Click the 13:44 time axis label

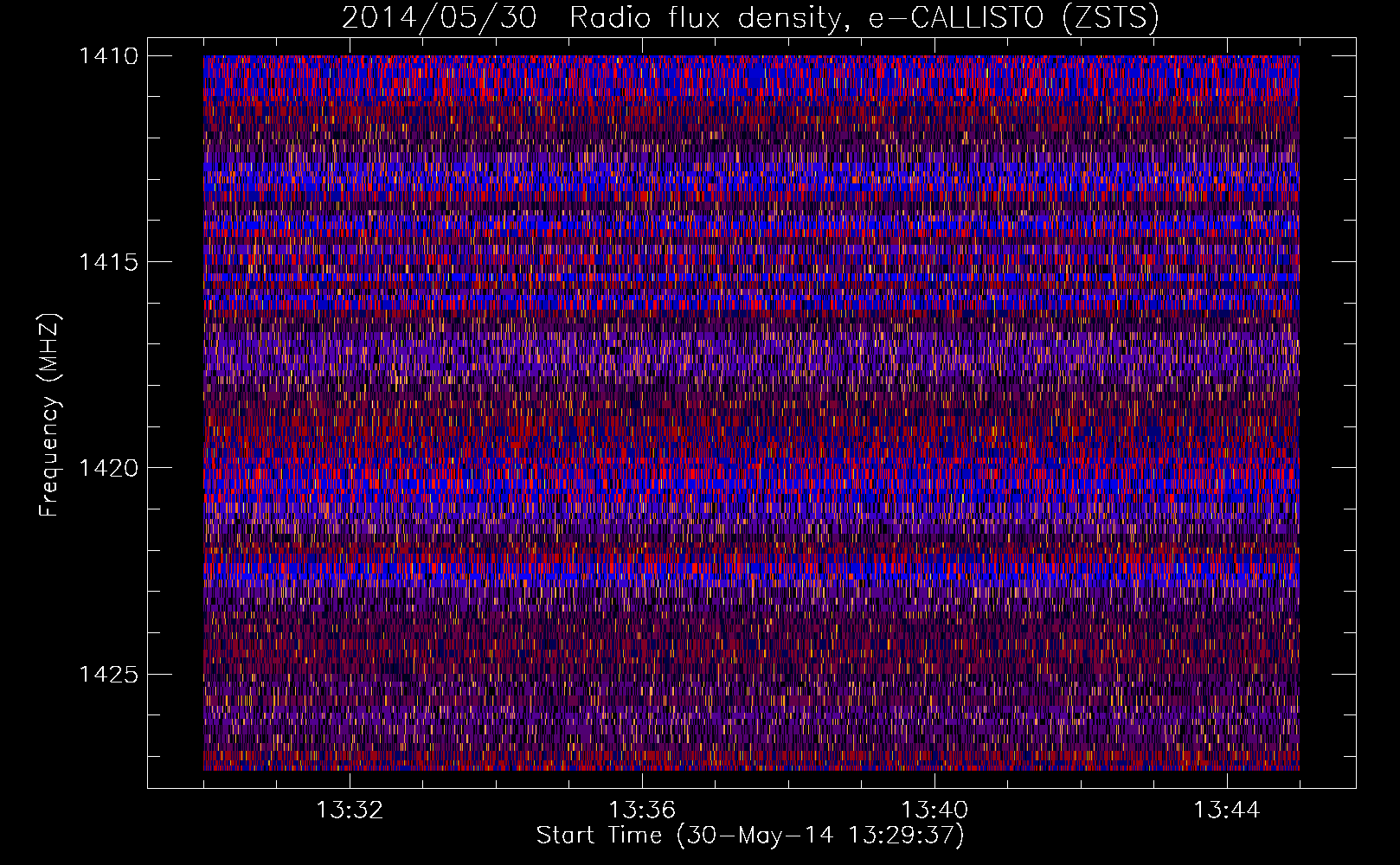(1227, 811)
